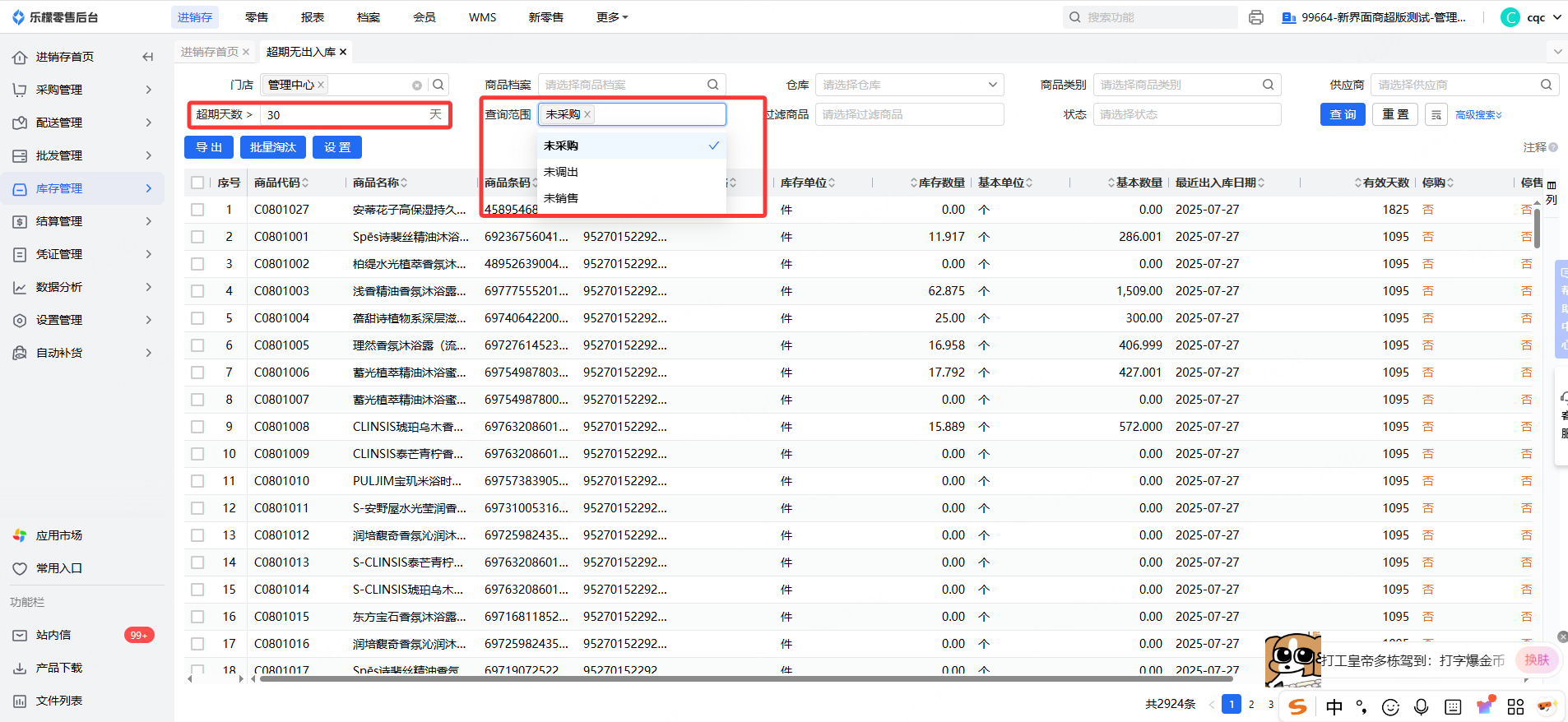The height and width of the screenshot is (722, 1568).
Task: Check the row for C0801002
Action: (197, 264)
